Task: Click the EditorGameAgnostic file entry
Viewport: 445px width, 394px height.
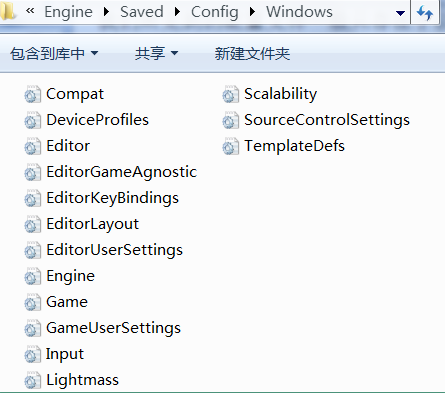Action: (110, 172)
